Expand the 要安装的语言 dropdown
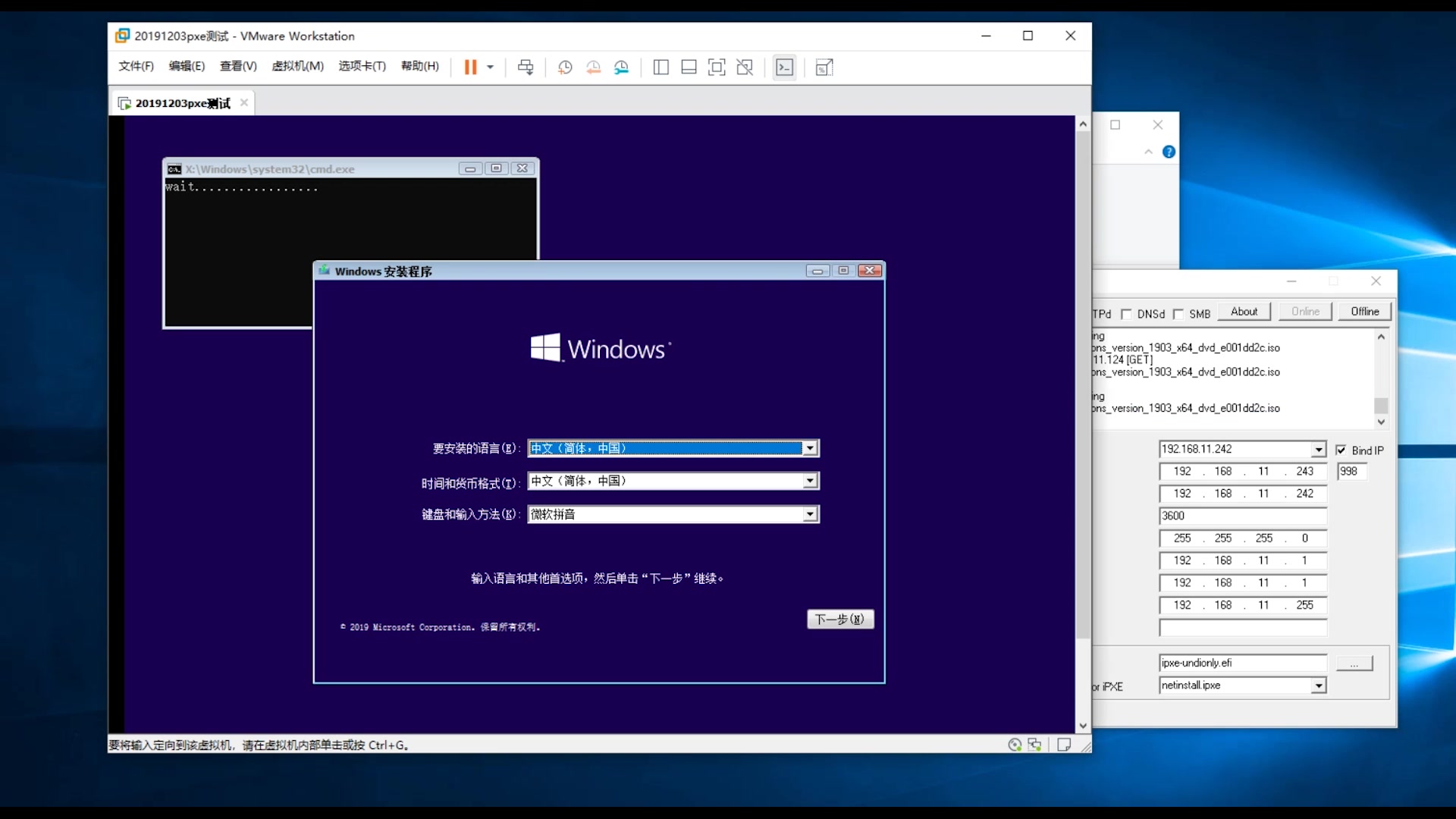Viewport: 1456px width, 819px height. (810, 448)
